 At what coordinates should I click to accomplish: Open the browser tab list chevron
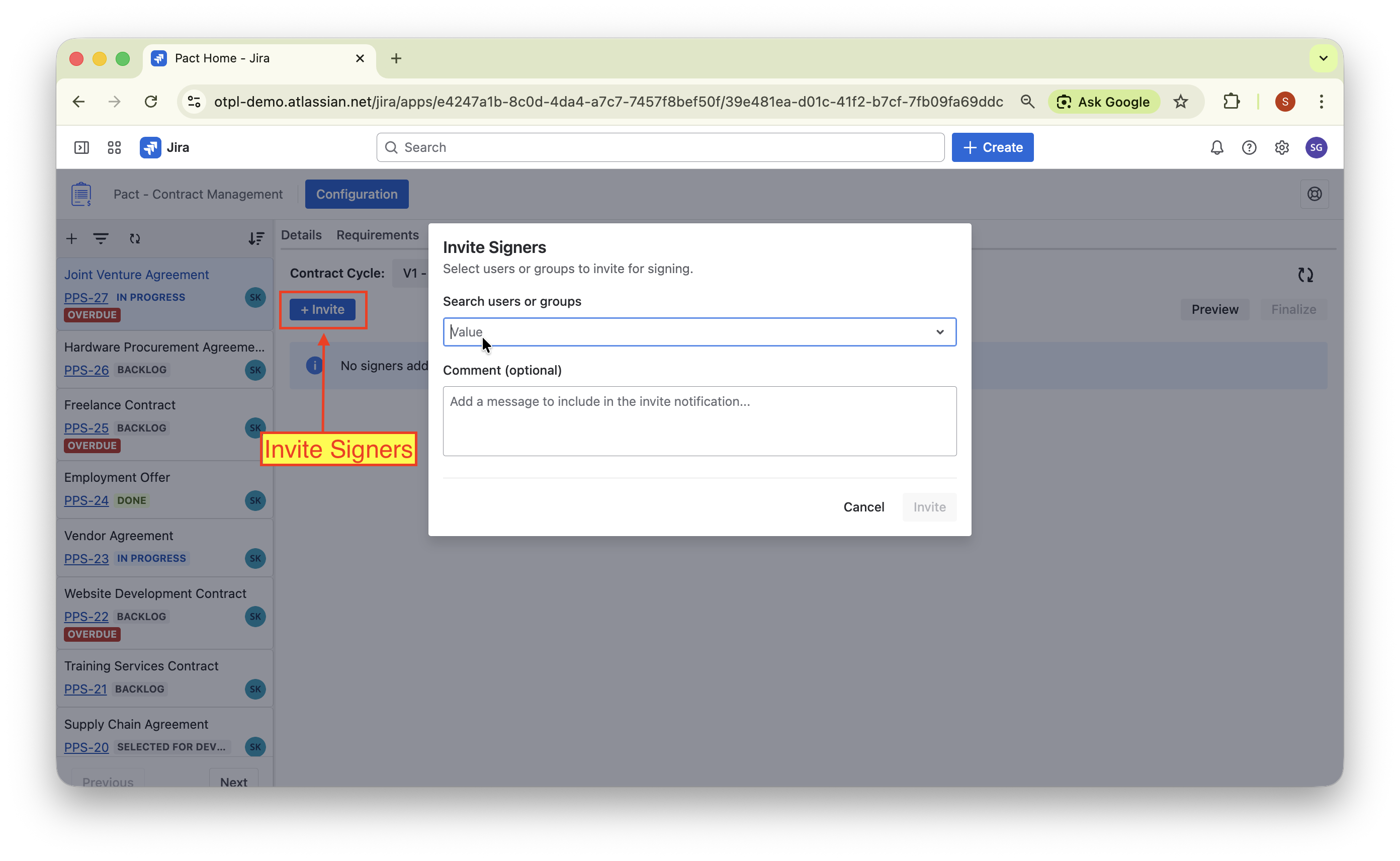(1323, 58)
